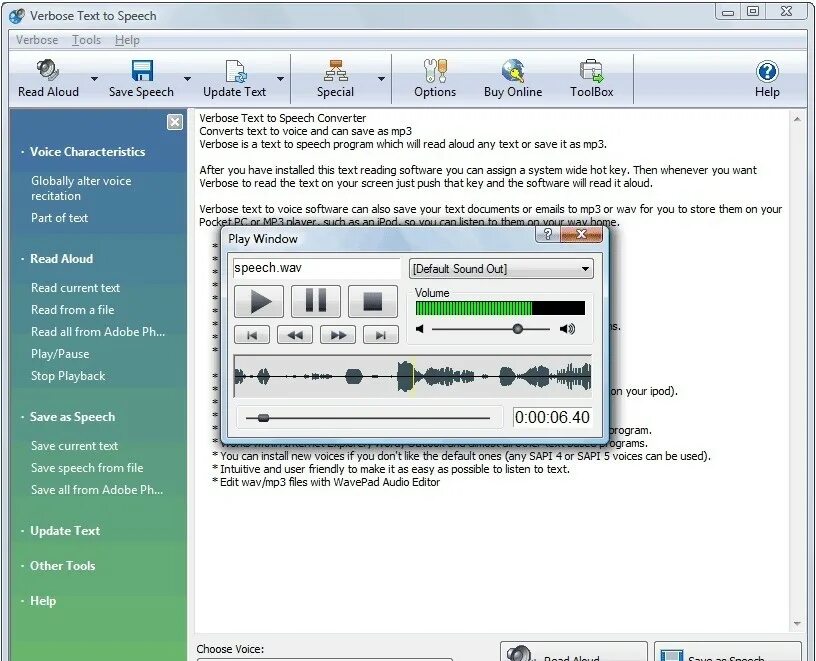This screenshot has width=816, height=661.
Task: Collapse the Save as Speech section
Action: click(x=72, y=417)
